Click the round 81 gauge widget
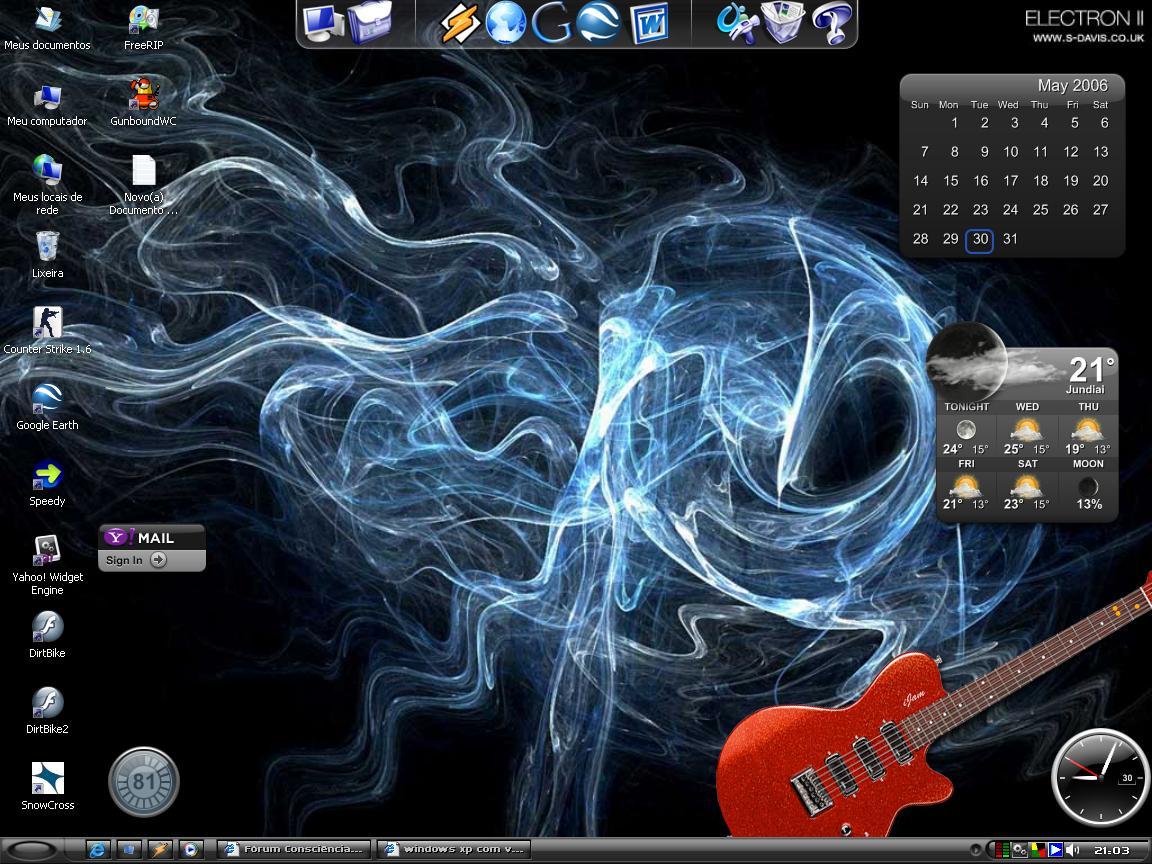 [x=144, y=782]
